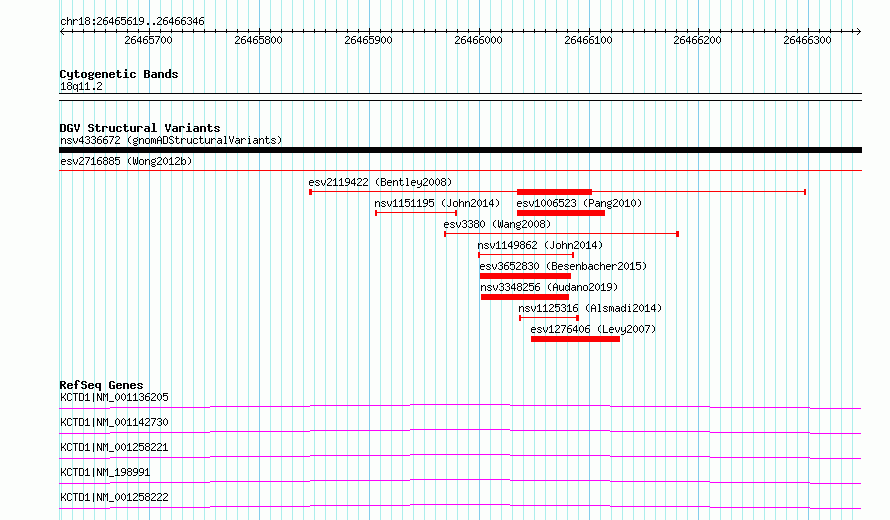890x520 pixels.
Task: Click the red bar under nsv3348256
Action: click(x=525, y=297)
